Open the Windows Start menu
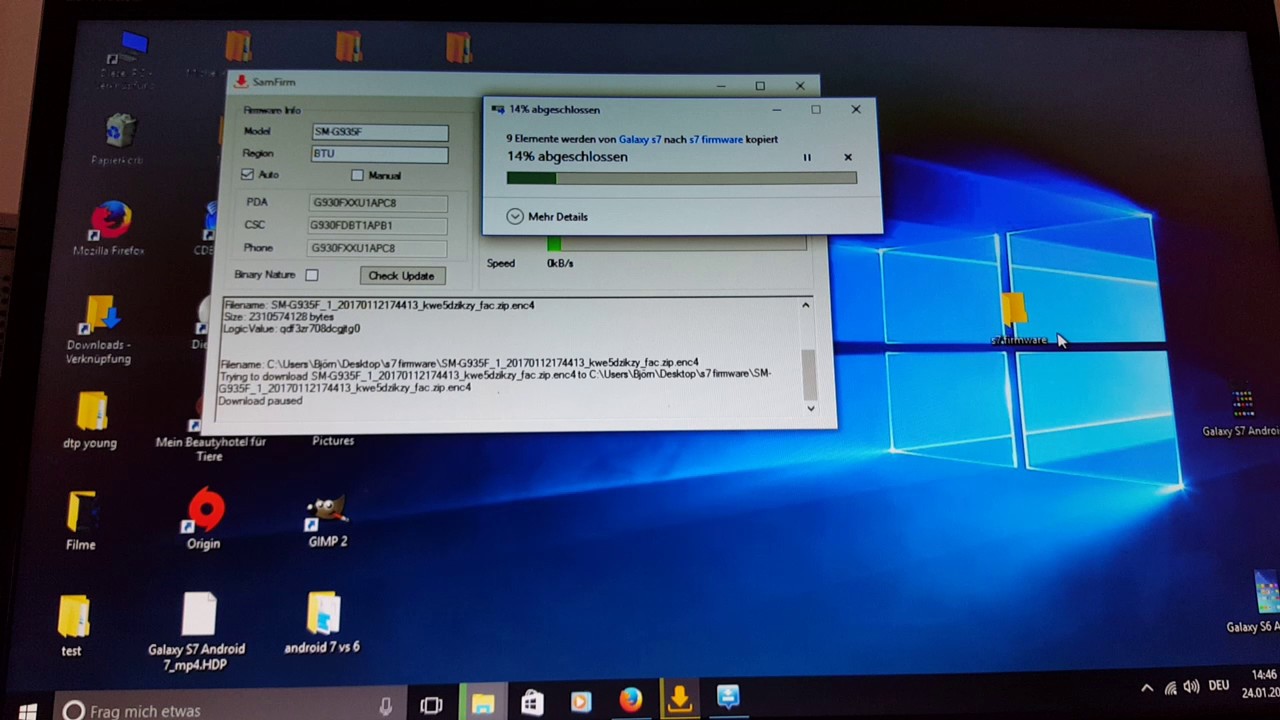Image resolution: width=1280 pixels, height=720 pixels. pos(27,710)
